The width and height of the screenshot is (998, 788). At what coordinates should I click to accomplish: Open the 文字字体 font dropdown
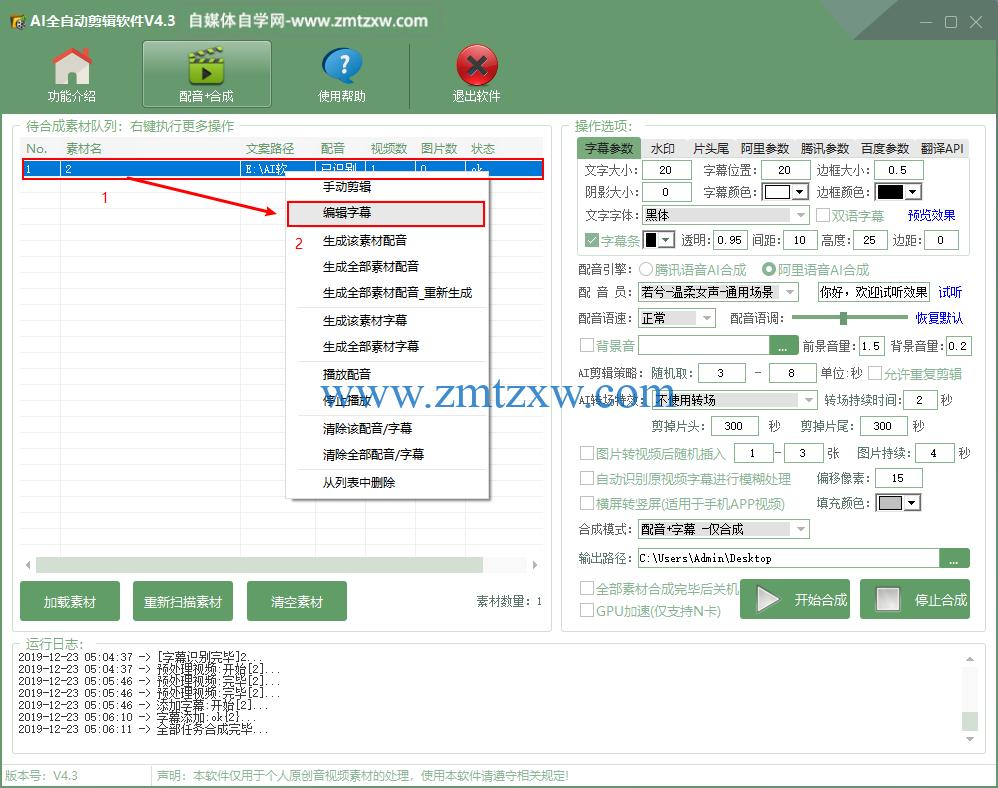pos(800,216)
